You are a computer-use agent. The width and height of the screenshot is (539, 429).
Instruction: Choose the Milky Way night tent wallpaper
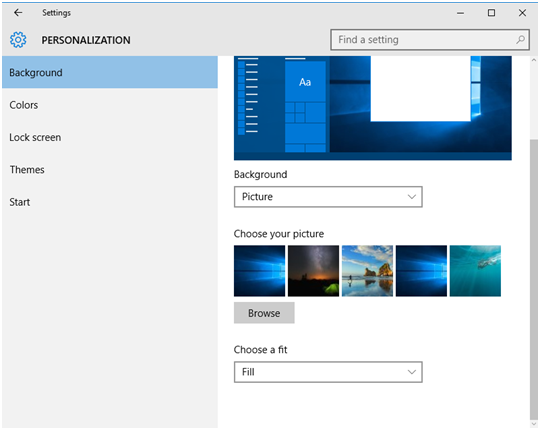click(x=314, y=271)
